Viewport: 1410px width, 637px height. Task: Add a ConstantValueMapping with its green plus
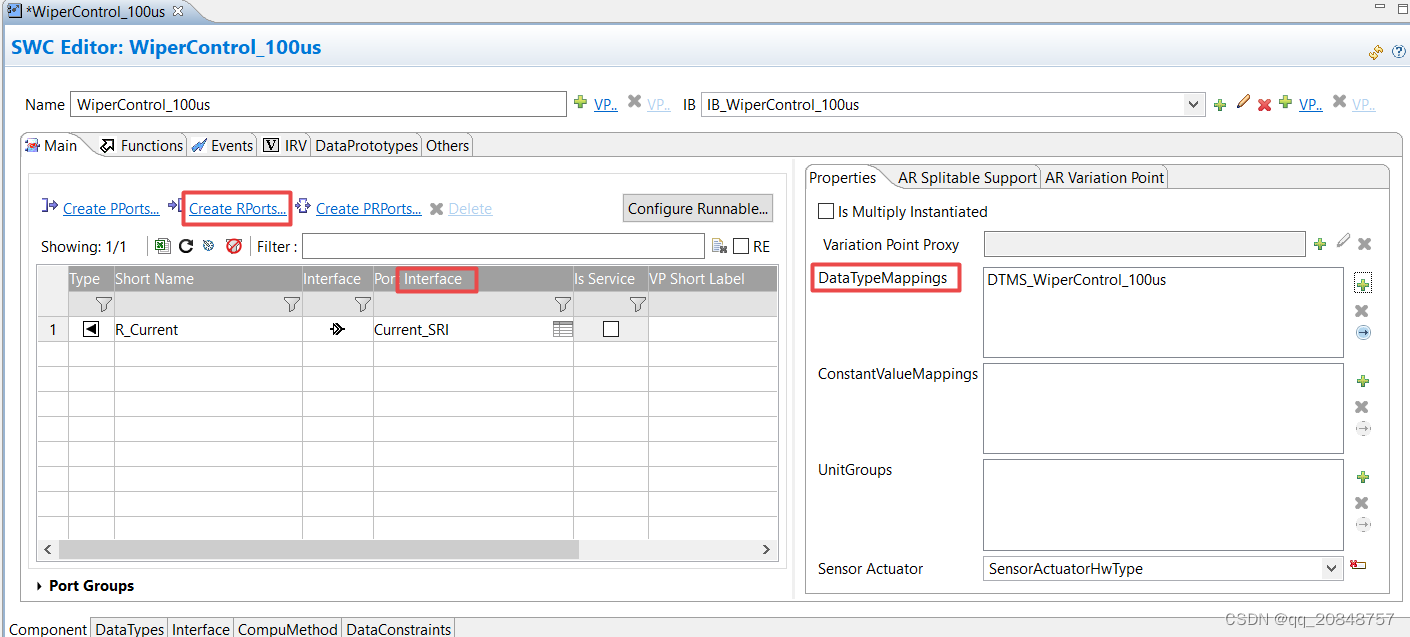click(1362, 381)
